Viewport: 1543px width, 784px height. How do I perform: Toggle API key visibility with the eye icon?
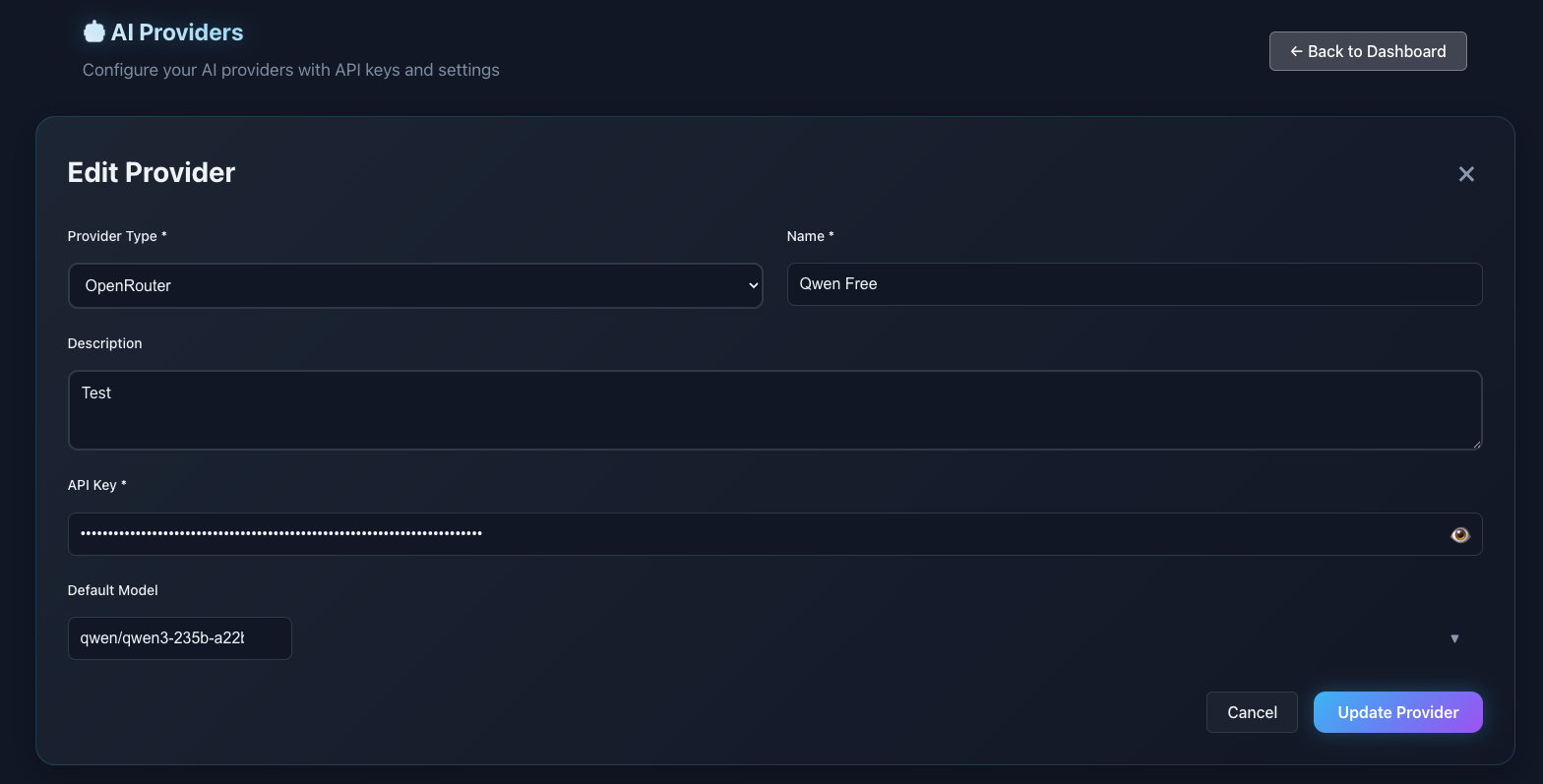point(1459,534)
